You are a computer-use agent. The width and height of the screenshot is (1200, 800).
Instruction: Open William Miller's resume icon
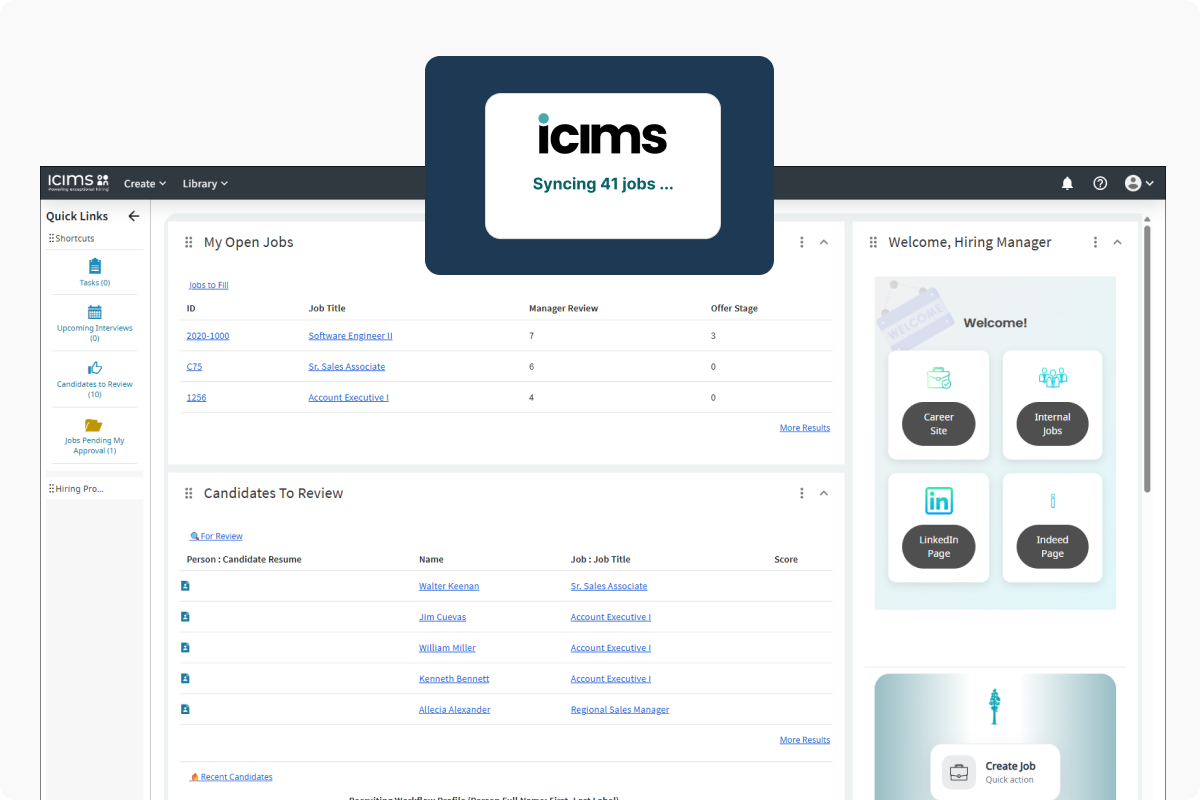185,648
